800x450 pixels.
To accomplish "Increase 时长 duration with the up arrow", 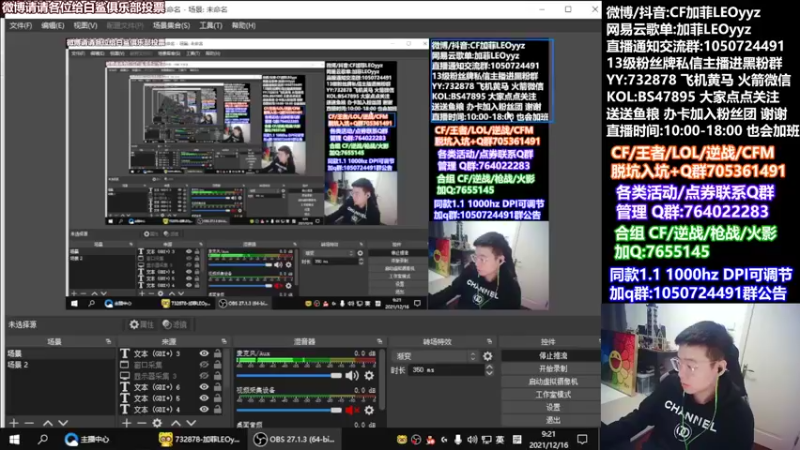I will (489, 367).
